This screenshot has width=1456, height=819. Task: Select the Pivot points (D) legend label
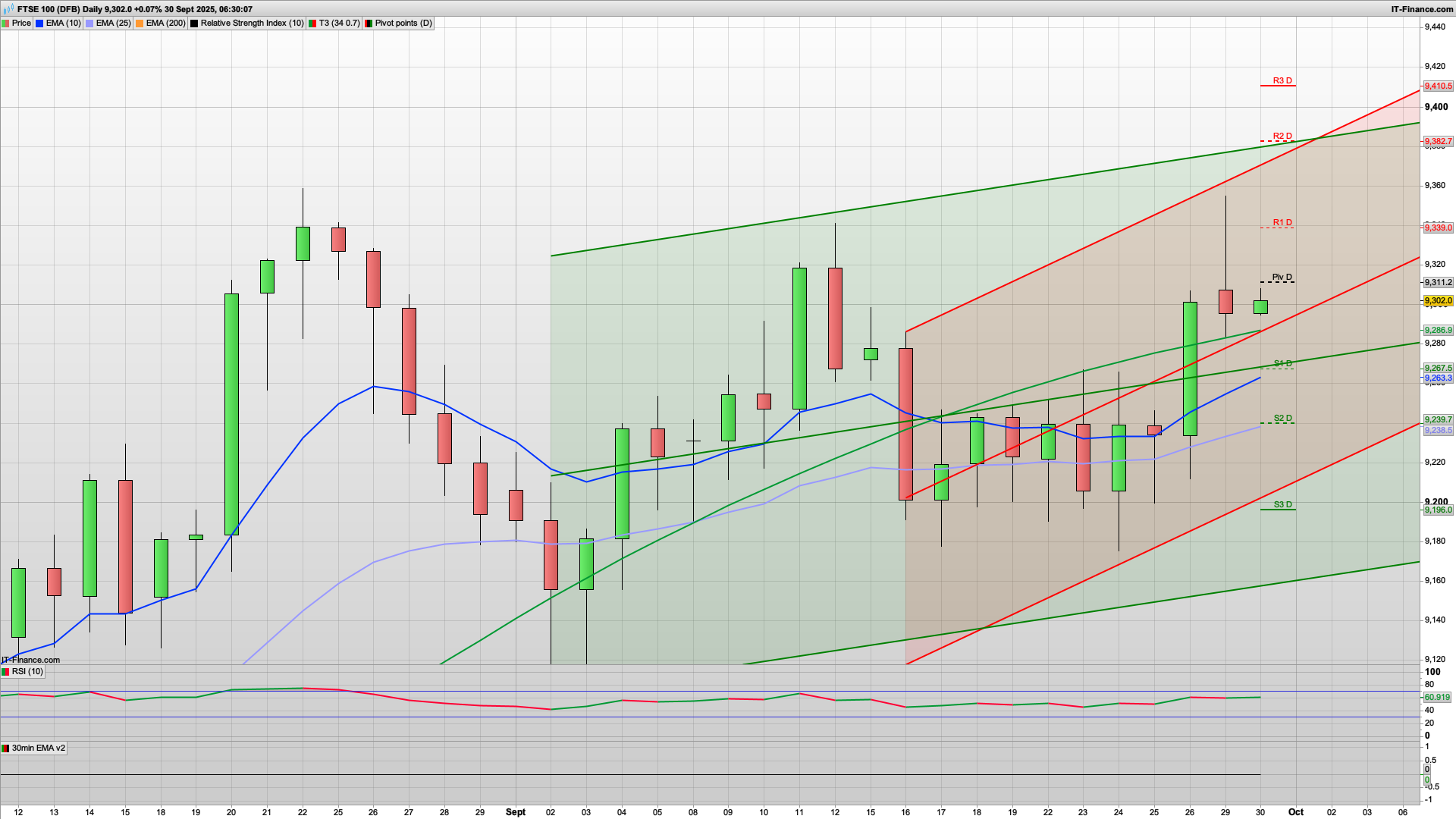pos(403,24)
